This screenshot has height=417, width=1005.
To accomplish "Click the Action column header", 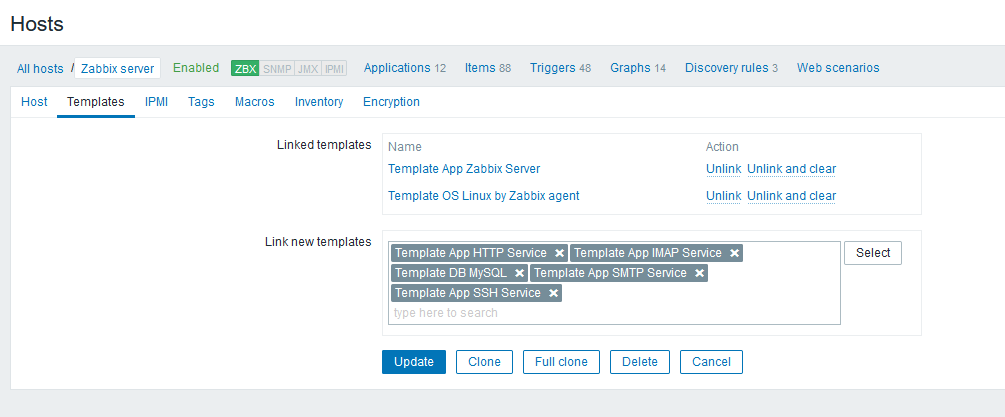I will coord(722,147).
